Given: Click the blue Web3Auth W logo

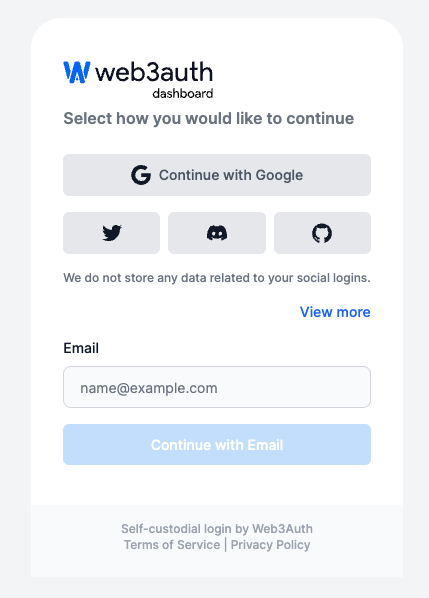Looking at the screenshot, I should click(77, 72).
